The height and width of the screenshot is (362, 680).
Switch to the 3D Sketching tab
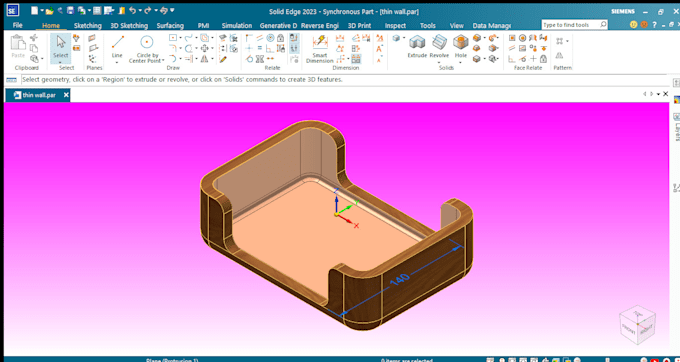coord(129,26)
